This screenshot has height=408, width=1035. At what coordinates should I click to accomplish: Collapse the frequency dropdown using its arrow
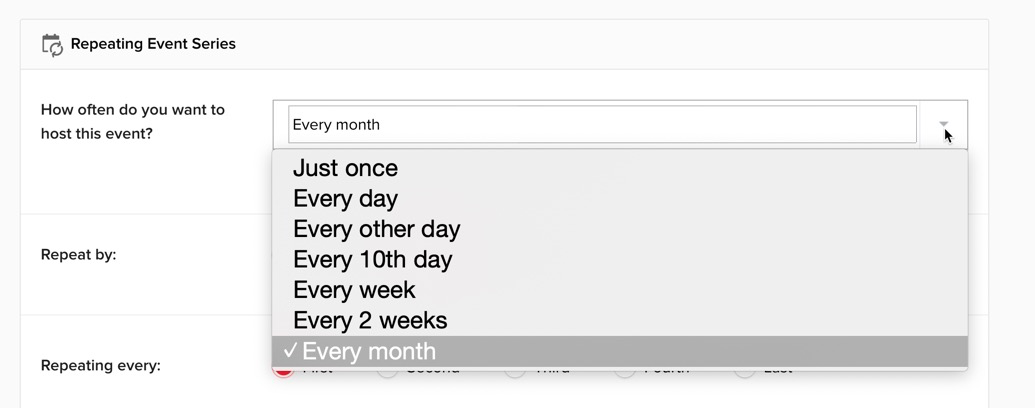click(943, 125)
